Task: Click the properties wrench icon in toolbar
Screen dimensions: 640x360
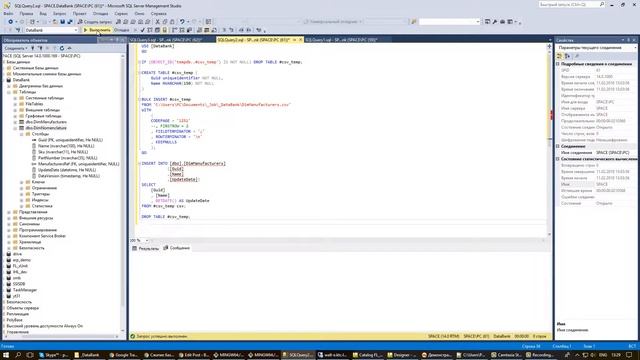Action: [495, 22]
